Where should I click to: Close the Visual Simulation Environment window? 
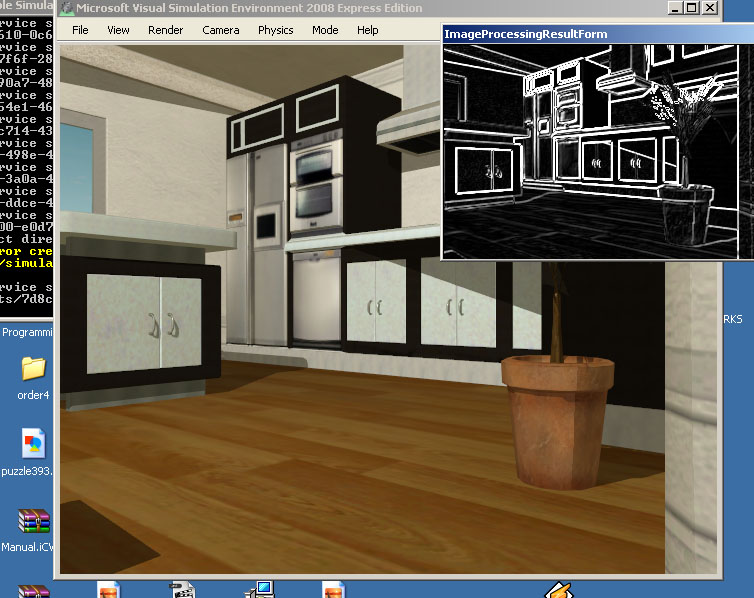710,8
